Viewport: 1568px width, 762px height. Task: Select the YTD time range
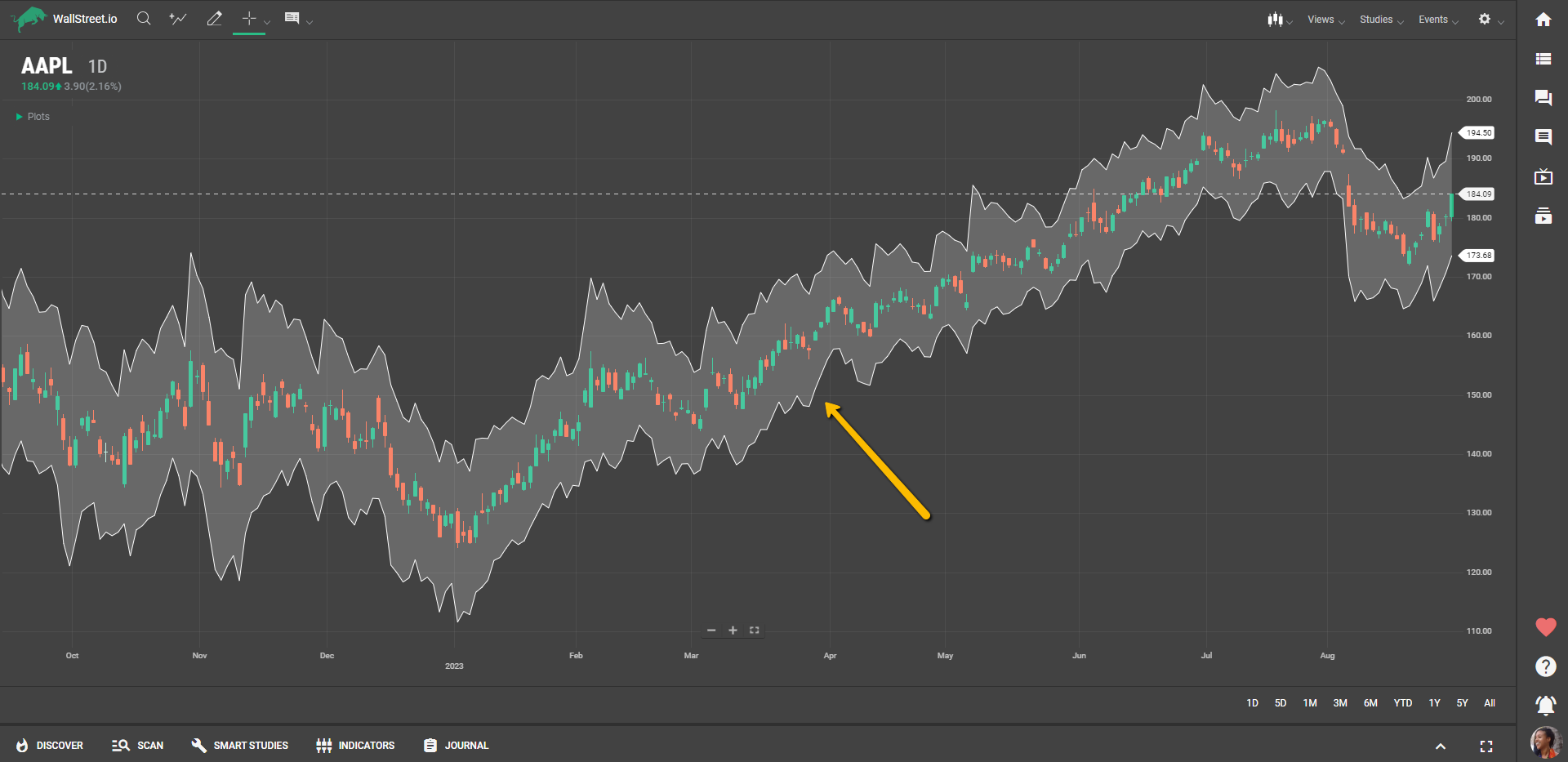coord(1402,703)
